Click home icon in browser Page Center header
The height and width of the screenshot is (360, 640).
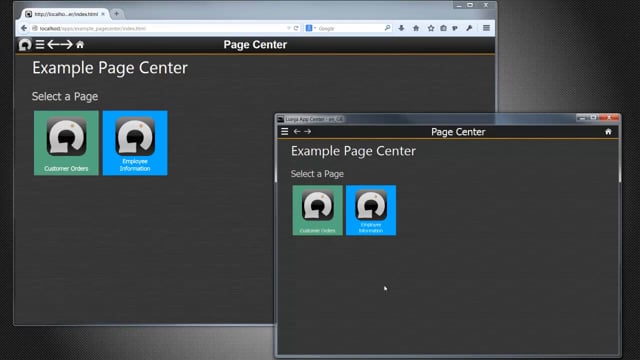[80, 44]
